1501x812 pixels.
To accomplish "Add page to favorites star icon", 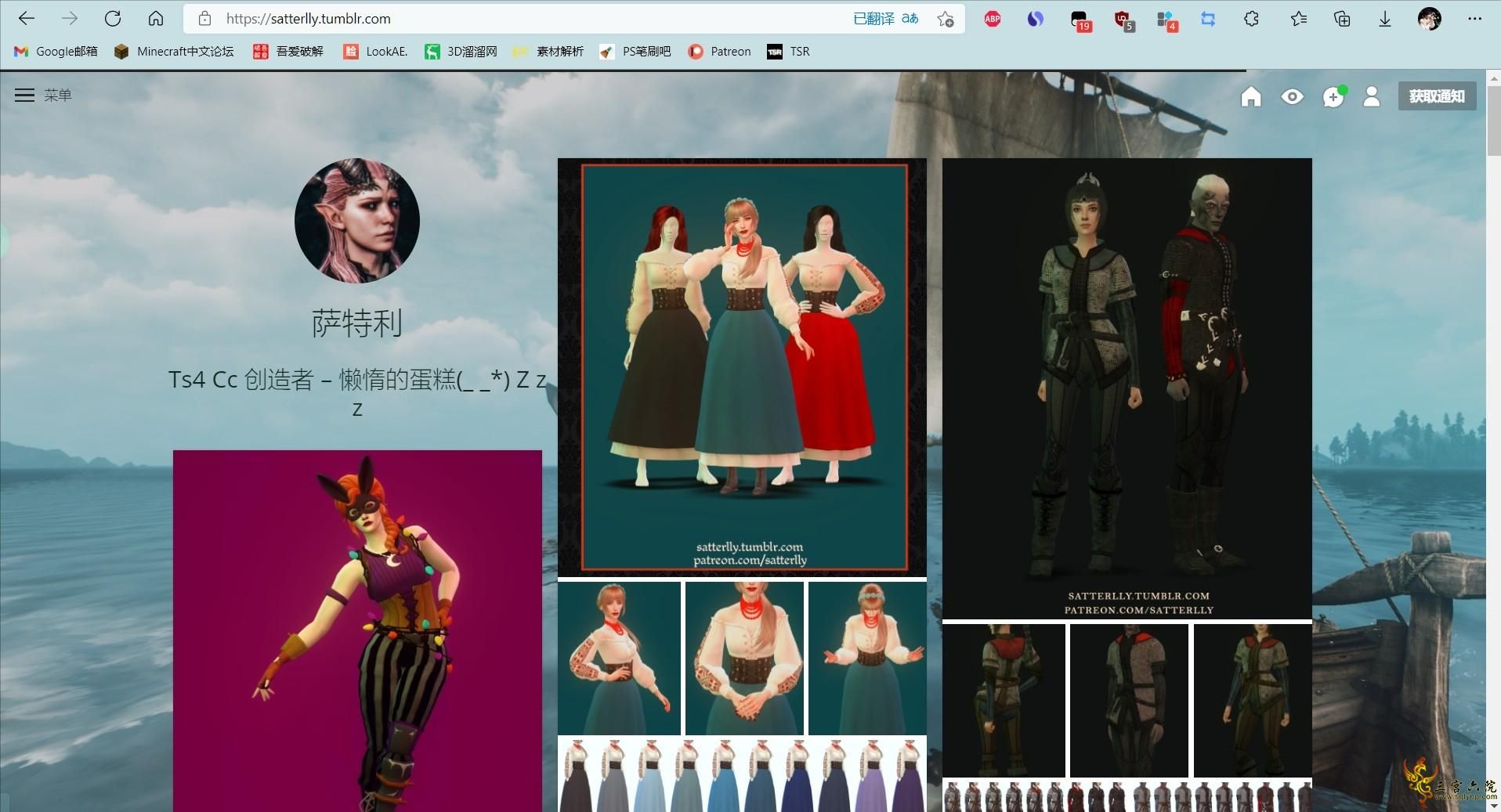I will [x=946, y=19].
